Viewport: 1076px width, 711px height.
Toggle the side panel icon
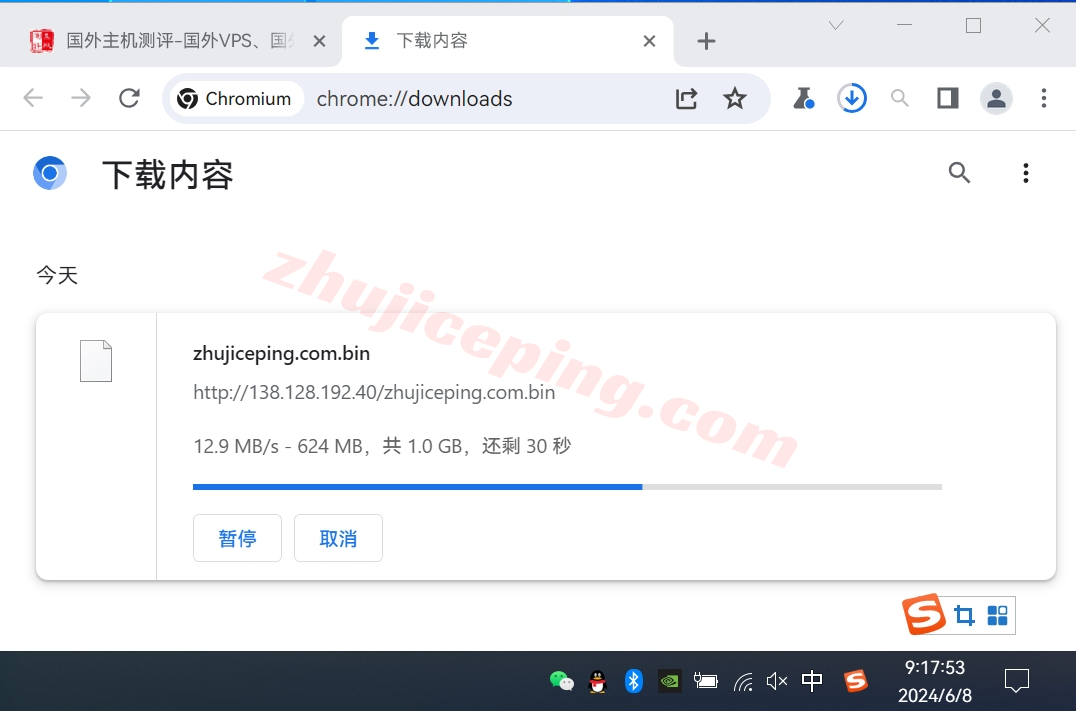pyautogui.click(x=948, y=99)
